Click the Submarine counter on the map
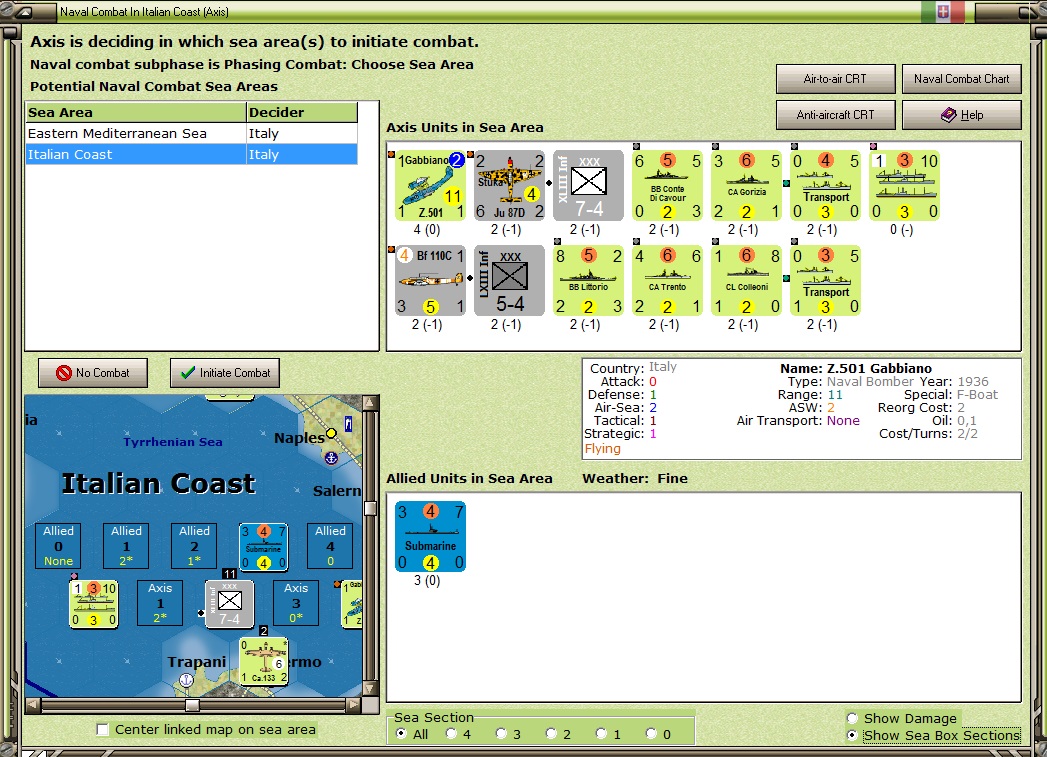Viewport: 1047px width, 757px height. click(x=264, y=547)
